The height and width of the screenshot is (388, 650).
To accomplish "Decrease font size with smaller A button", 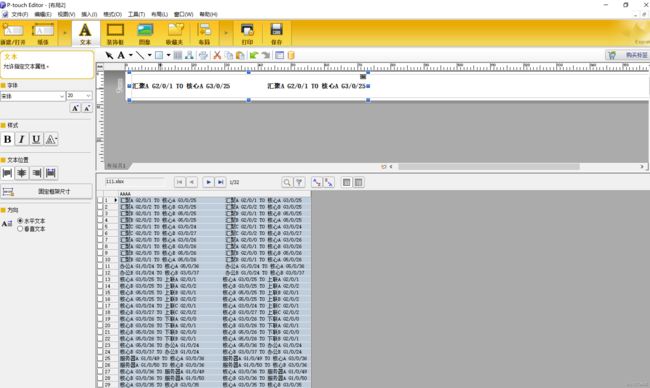I will point(87,108).
